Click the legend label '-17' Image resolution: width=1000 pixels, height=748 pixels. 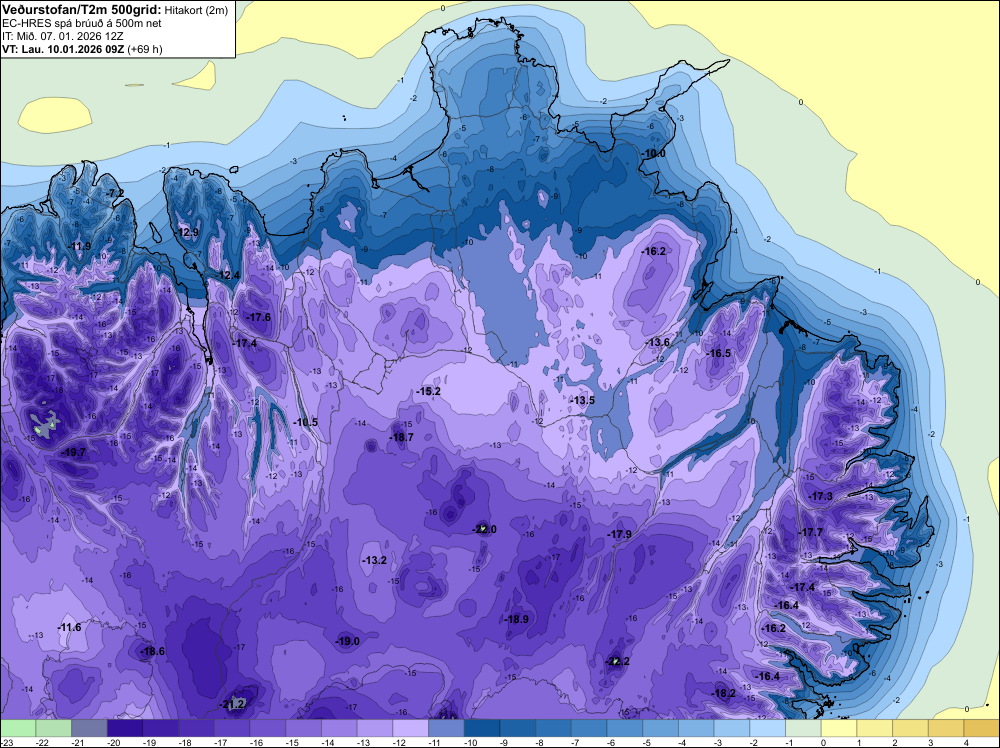click(221, 742)
